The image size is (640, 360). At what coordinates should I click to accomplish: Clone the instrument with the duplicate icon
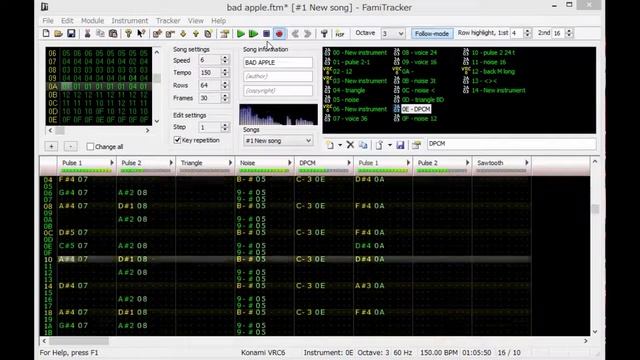[x=362, y=145]
